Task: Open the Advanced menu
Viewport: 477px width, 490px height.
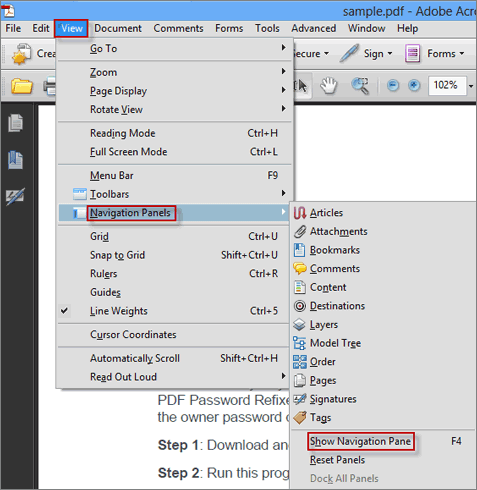Action: (314, 28)
